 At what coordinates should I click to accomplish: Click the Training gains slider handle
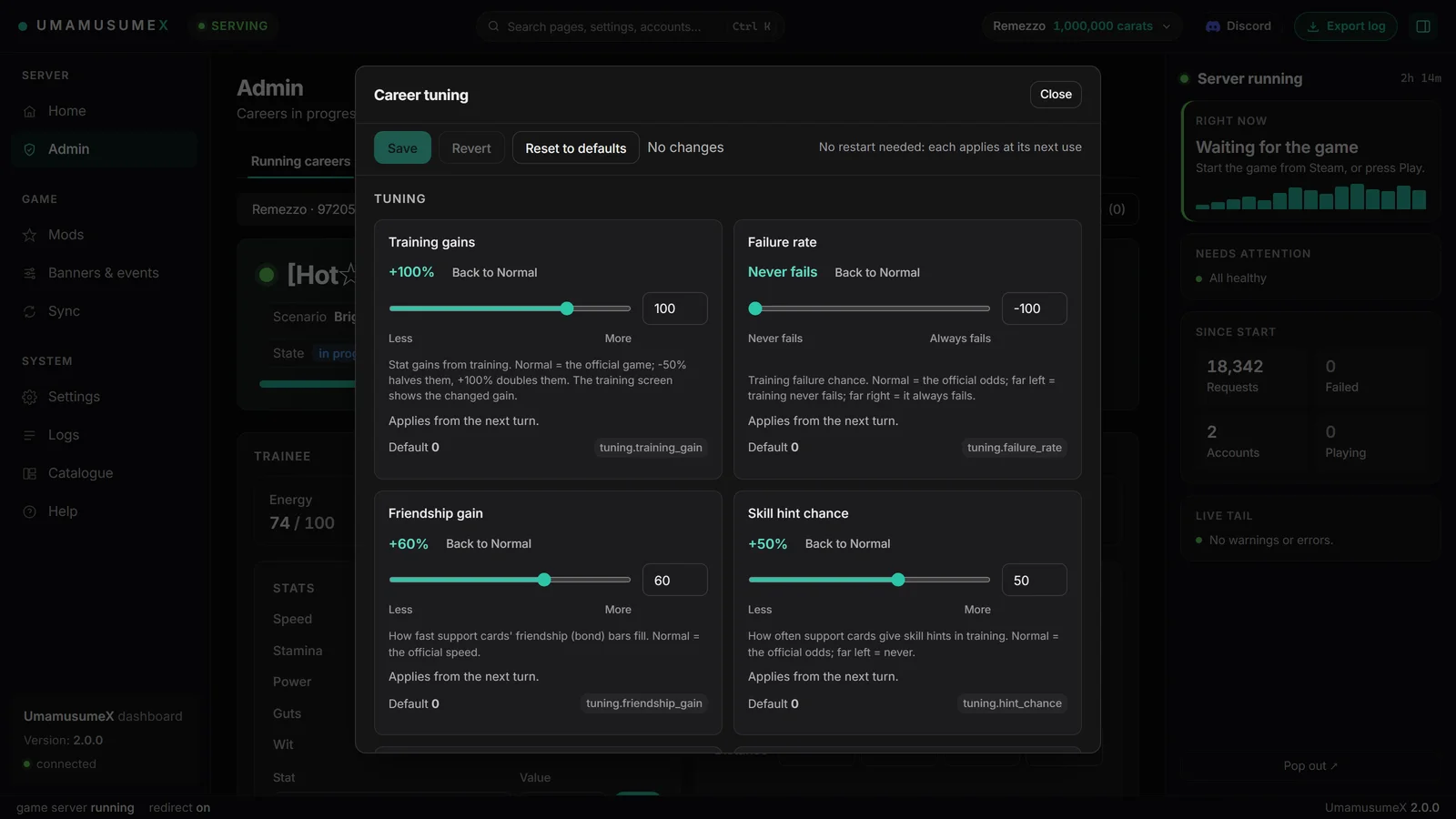[567, 308]
